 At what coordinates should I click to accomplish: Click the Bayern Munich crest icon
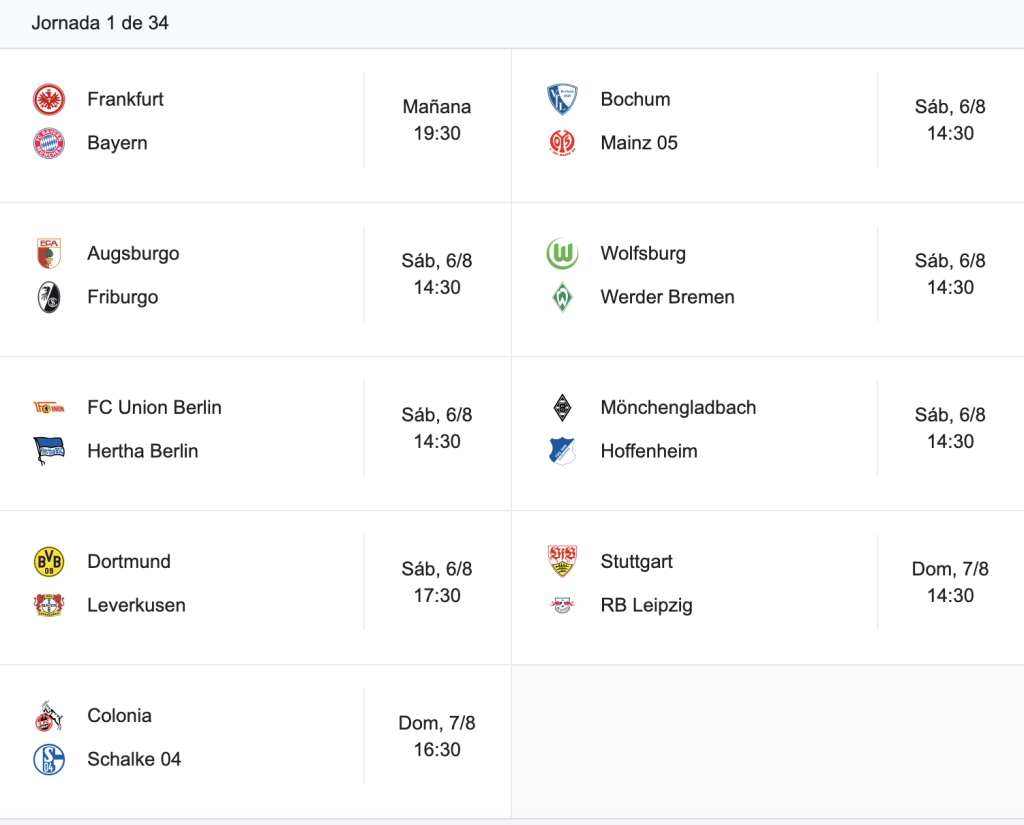[x=49, y=143]
